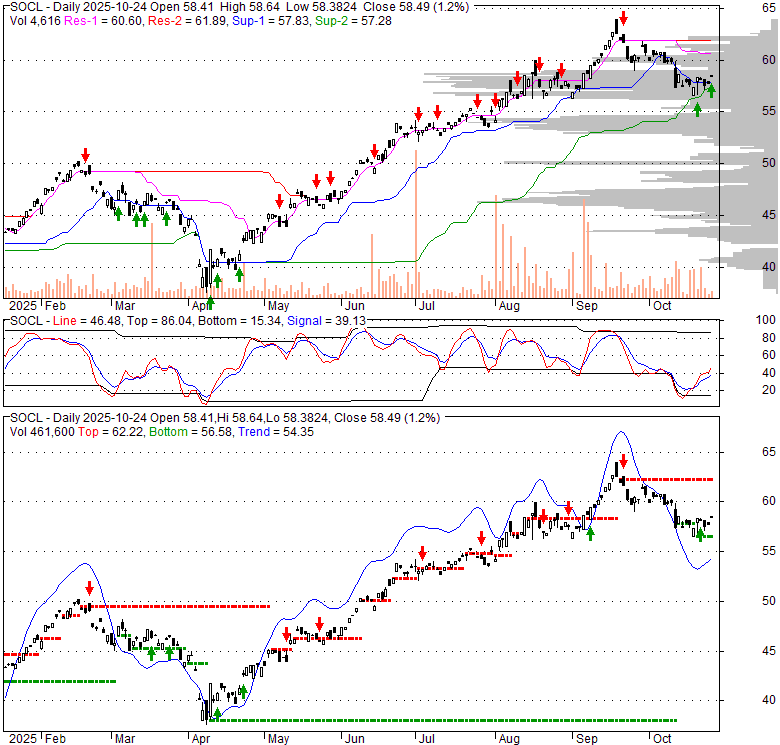Image resolution: width=780 pixels, height=745 pixels.
Task: Click red sell arrow at September peak, bottom chart
Action: [x=623, y=461]
